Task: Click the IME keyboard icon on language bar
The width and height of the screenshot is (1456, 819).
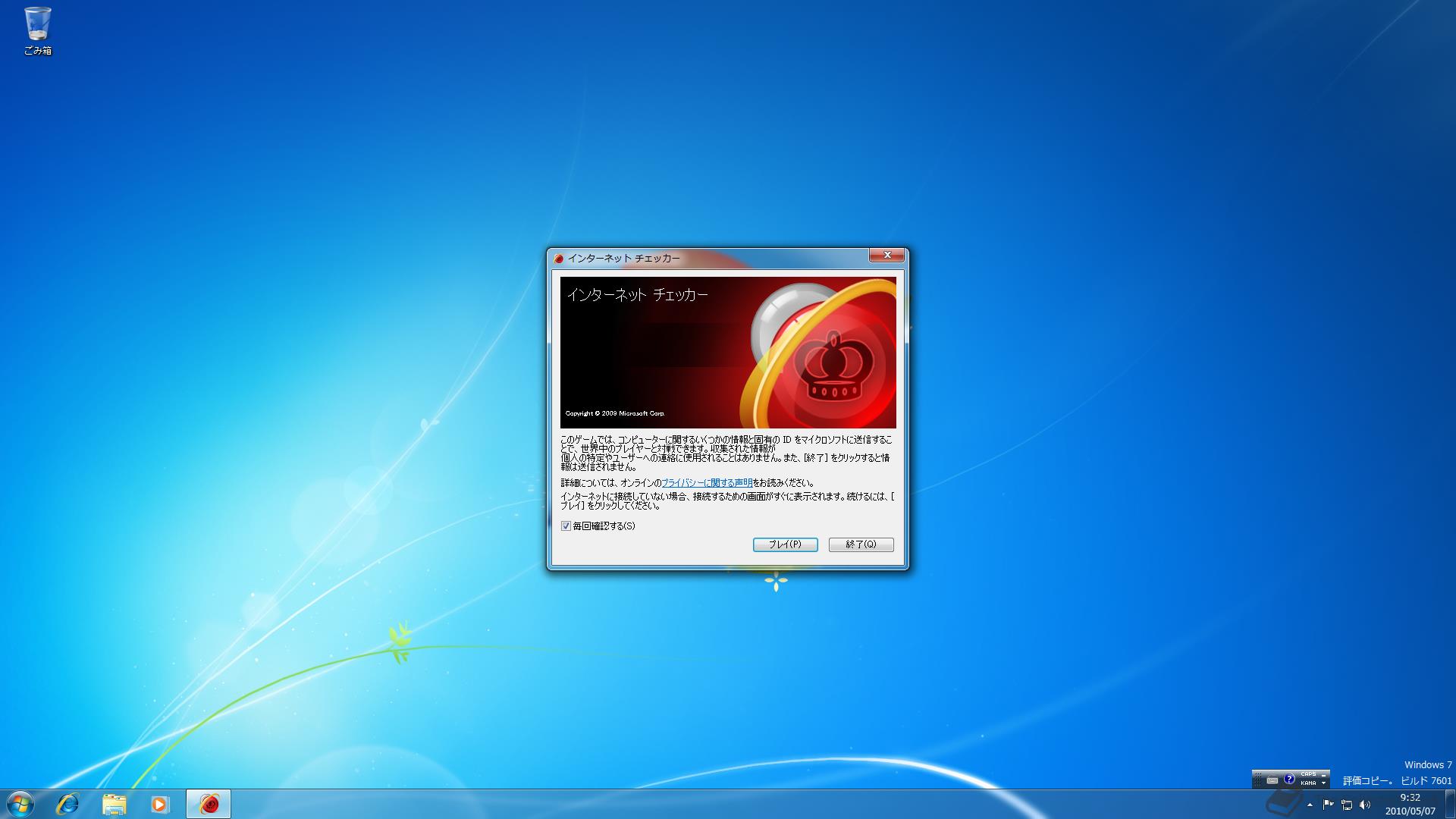Action: 1272,780
